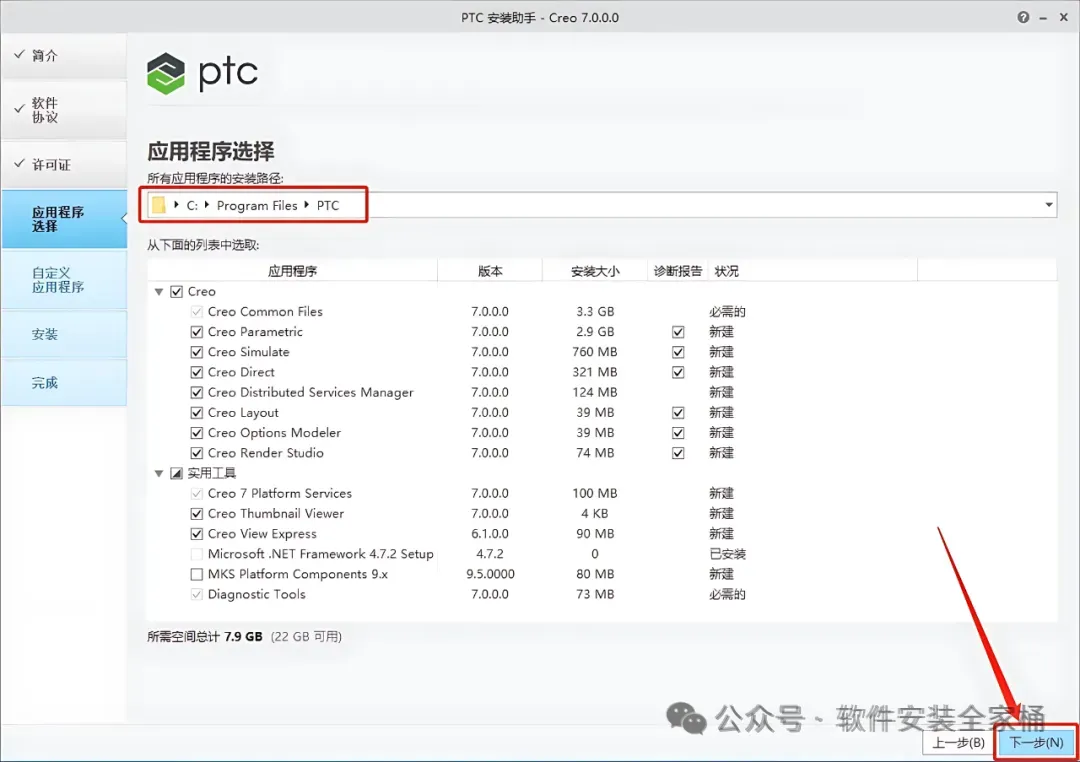Open the 自定义应用程序 step
The image size is (1080, 762).
(x=64, y=280)
